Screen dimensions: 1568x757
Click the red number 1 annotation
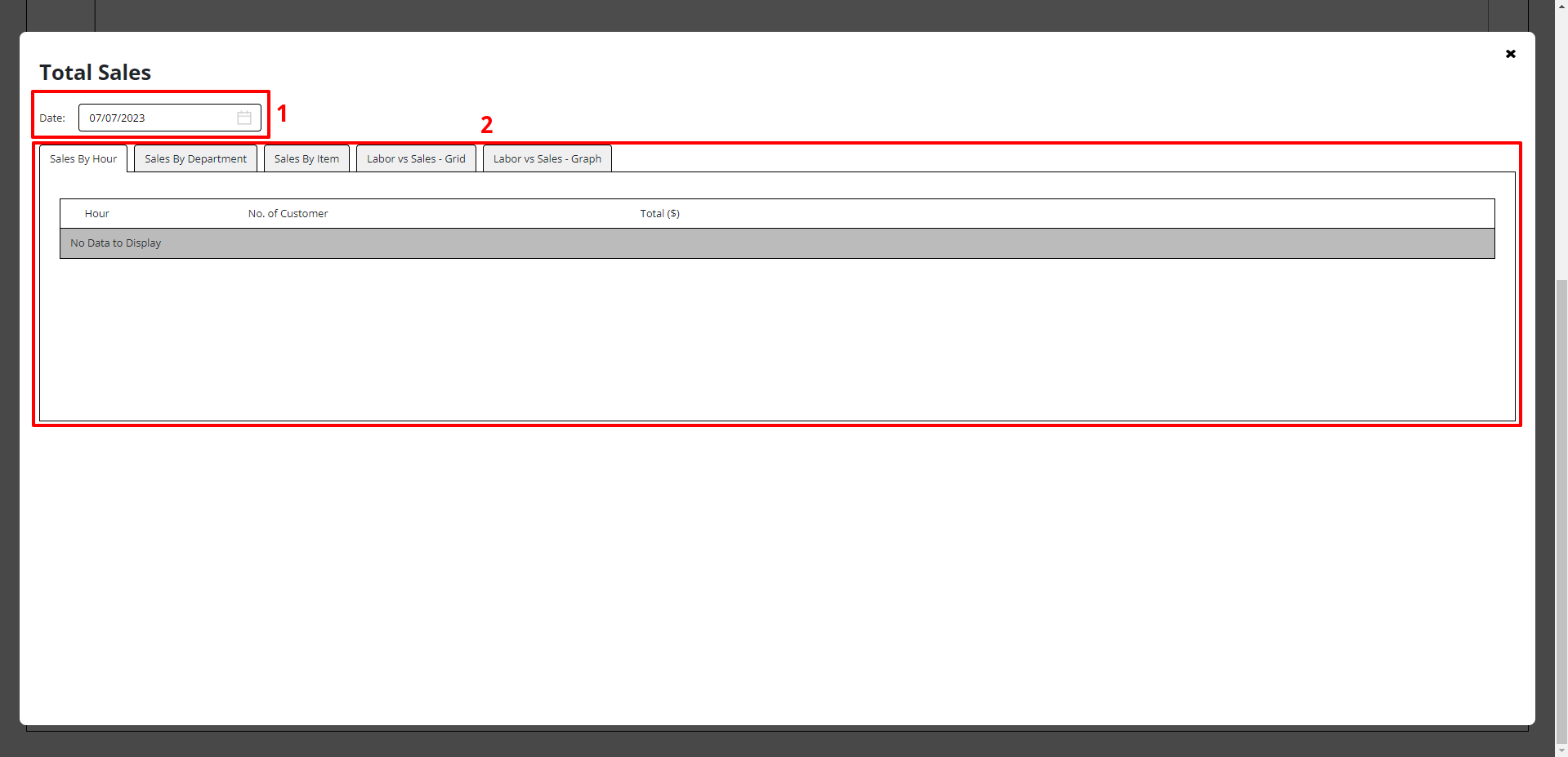[282, 113]
